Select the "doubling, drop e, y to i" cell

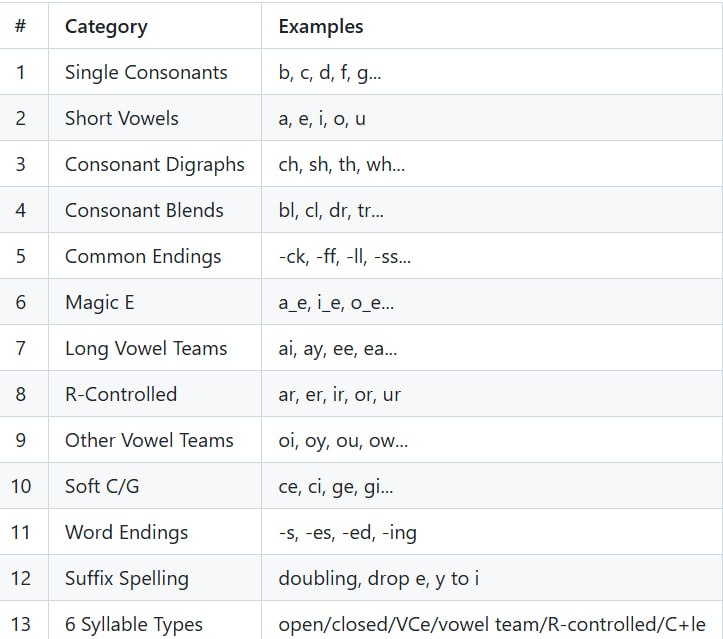378,579
